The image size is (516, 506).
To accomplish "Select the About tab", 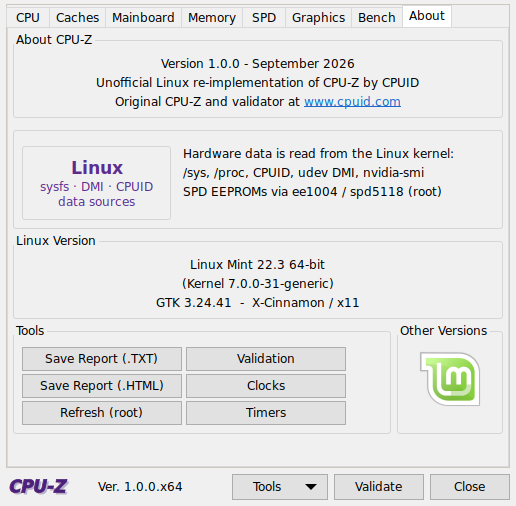I will (x=427, y=16).
